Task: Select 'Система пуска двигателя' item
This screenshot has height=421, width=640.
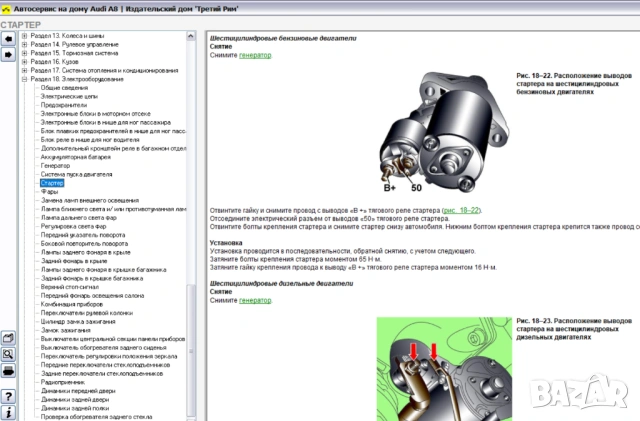Action: tap(76, 174)
